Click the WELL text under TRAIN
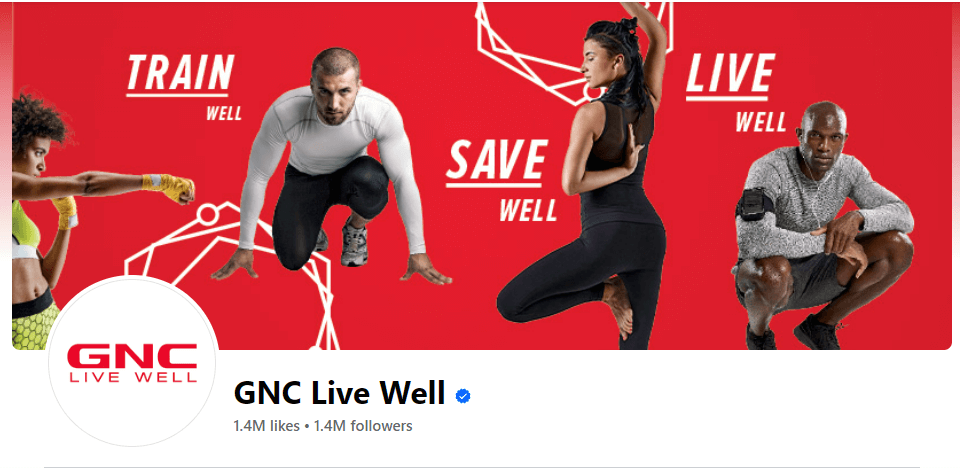The image size is (960, 470). (224, 113)
